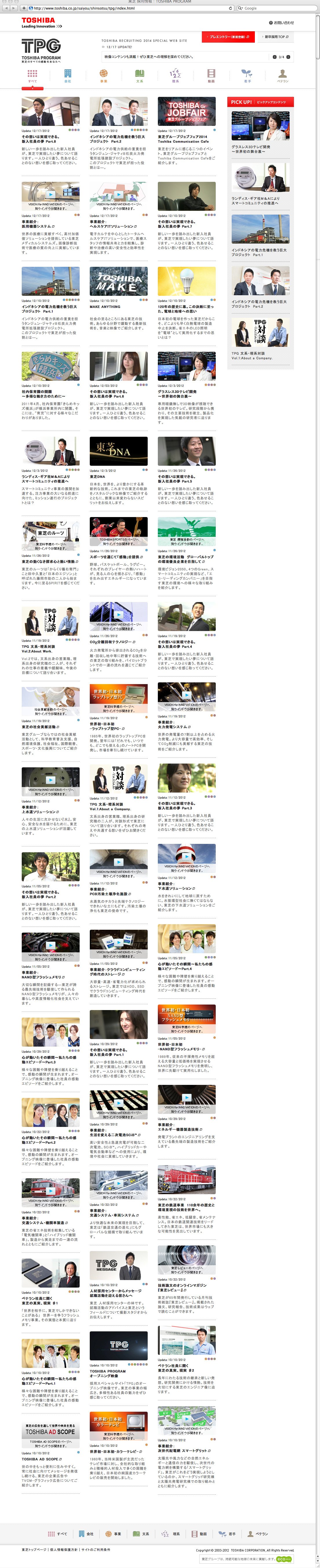This screenshot has width=320, height=1568.
Task: Open article 医用機器システム title
Action: (39, 224)
